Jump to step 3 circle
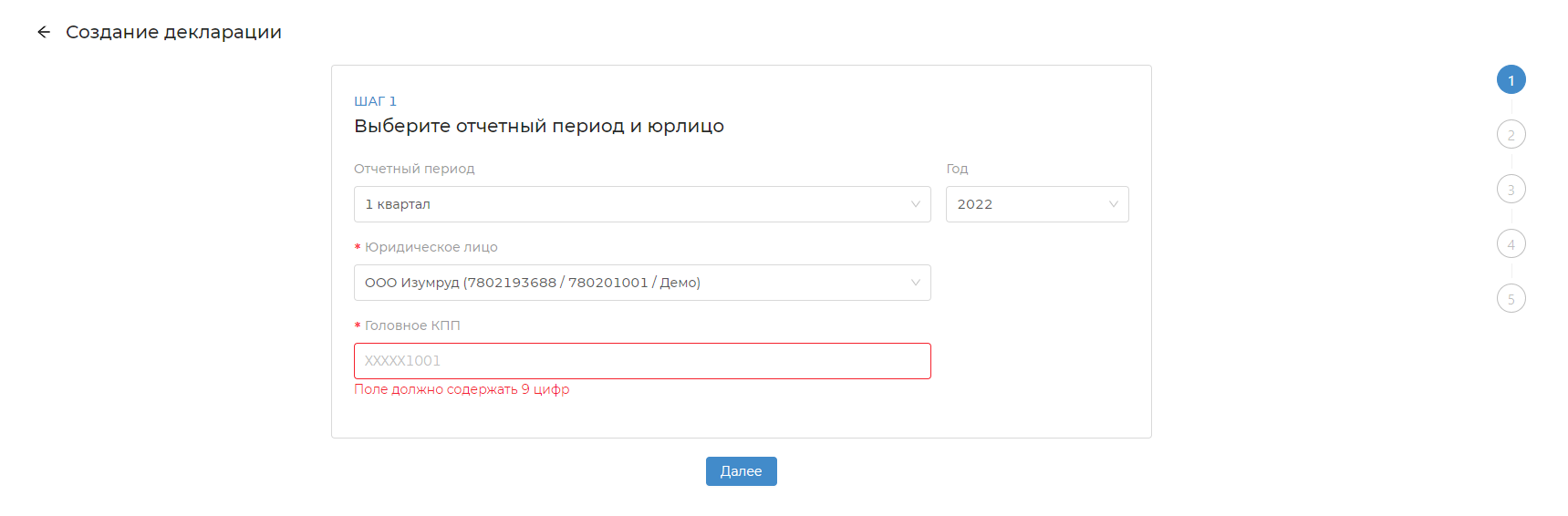Viewport: 1568px width, 516px height. [x=1511, y=190]
